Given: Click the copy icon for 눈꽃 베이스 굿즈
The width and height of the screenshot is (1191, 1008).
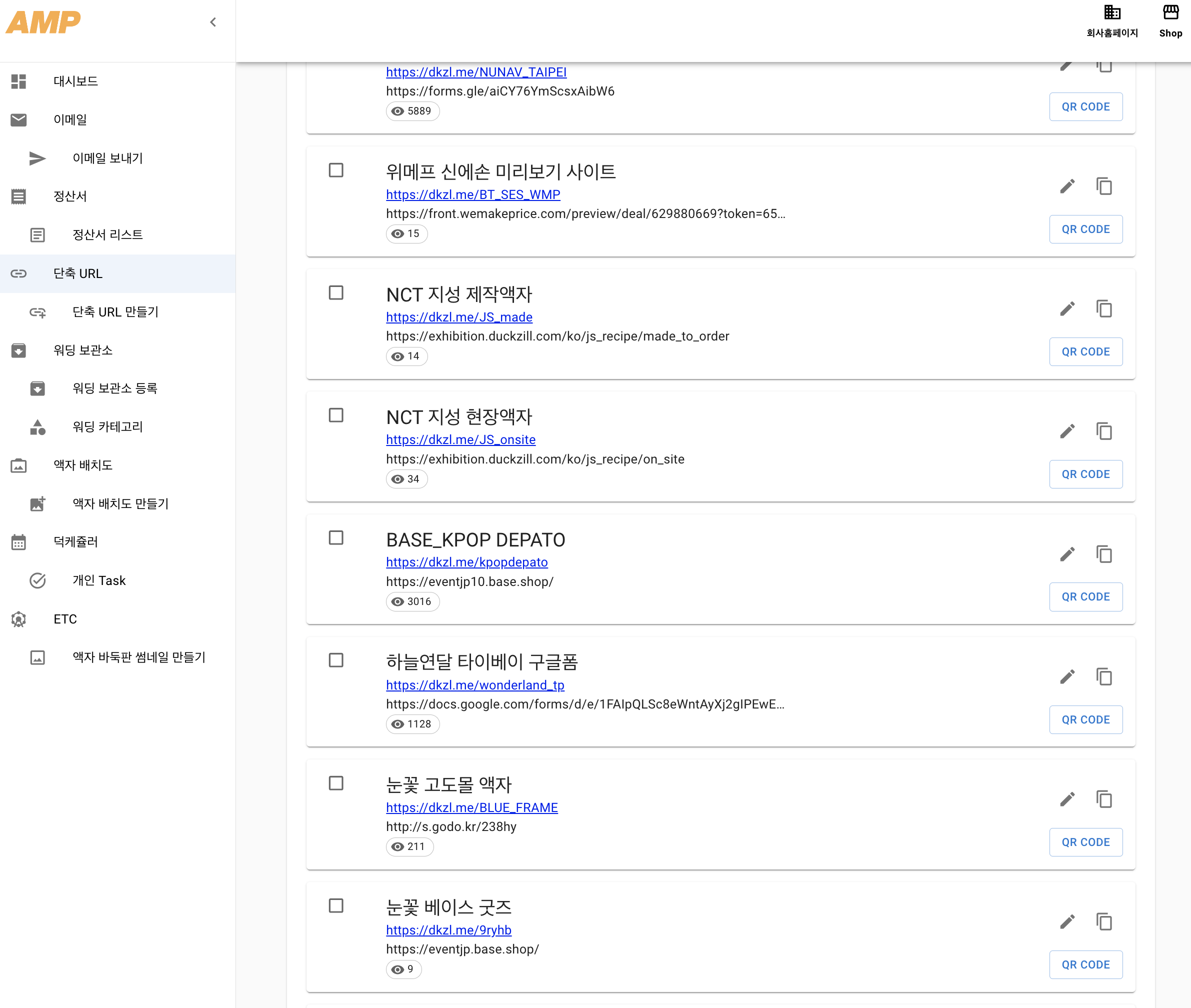Looking at the screenshot, I should [x=1103, y=921].
